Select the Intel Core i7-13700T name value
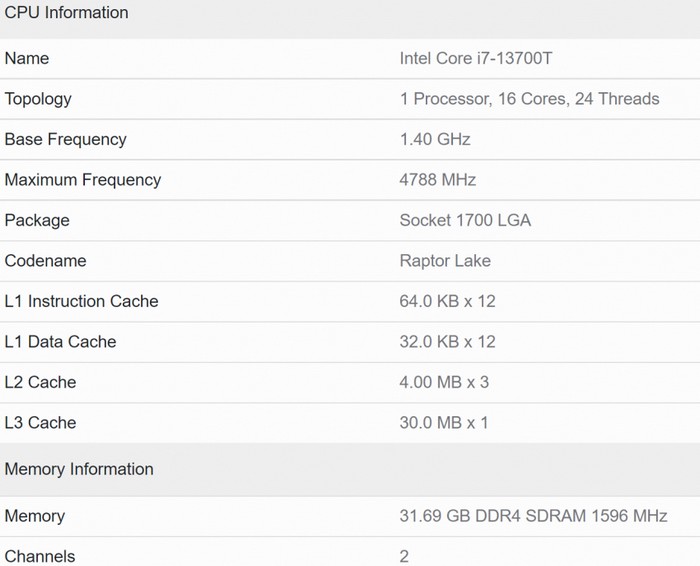The width and height of the screenshot is (700, 566). [476, 58]
